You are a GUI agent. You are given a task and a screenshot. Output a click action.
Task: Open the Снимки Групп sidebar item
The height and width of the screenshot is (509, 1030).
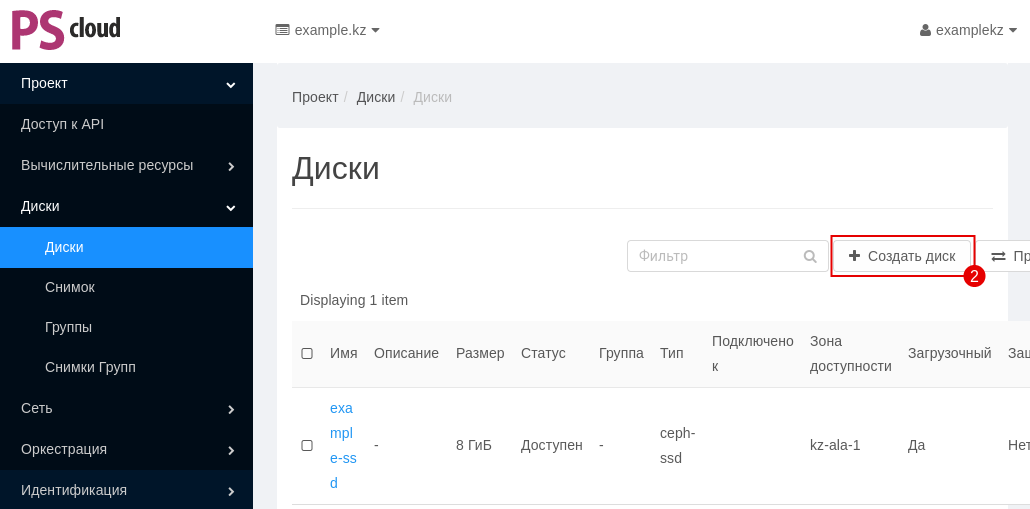126,367
